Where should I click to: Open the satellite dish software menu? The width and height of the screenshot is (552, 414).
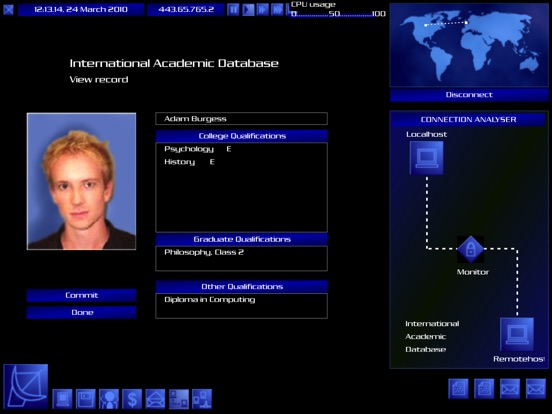(x=26, y=387)
